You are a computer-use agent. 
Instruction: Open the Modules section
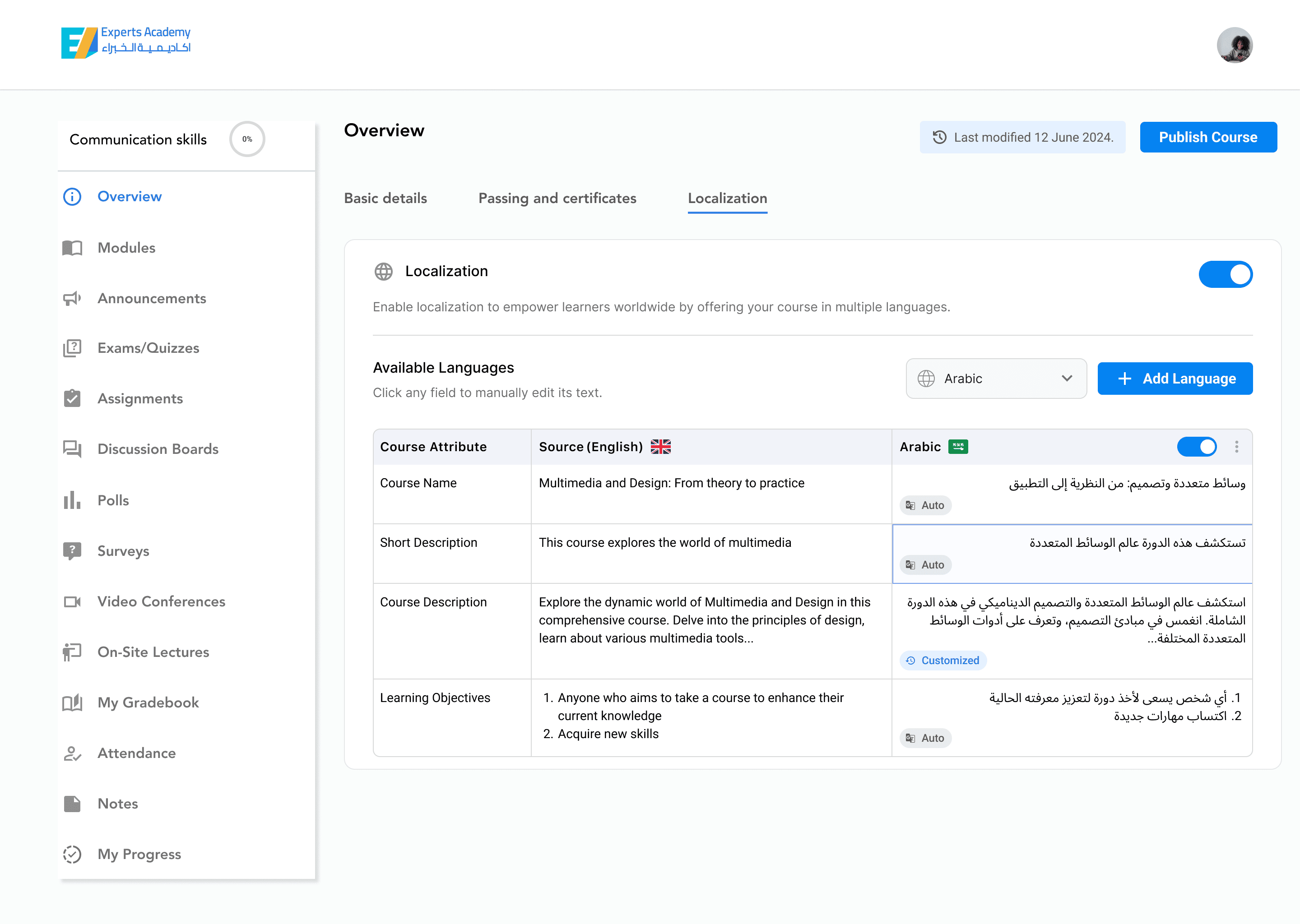[126, 248]
